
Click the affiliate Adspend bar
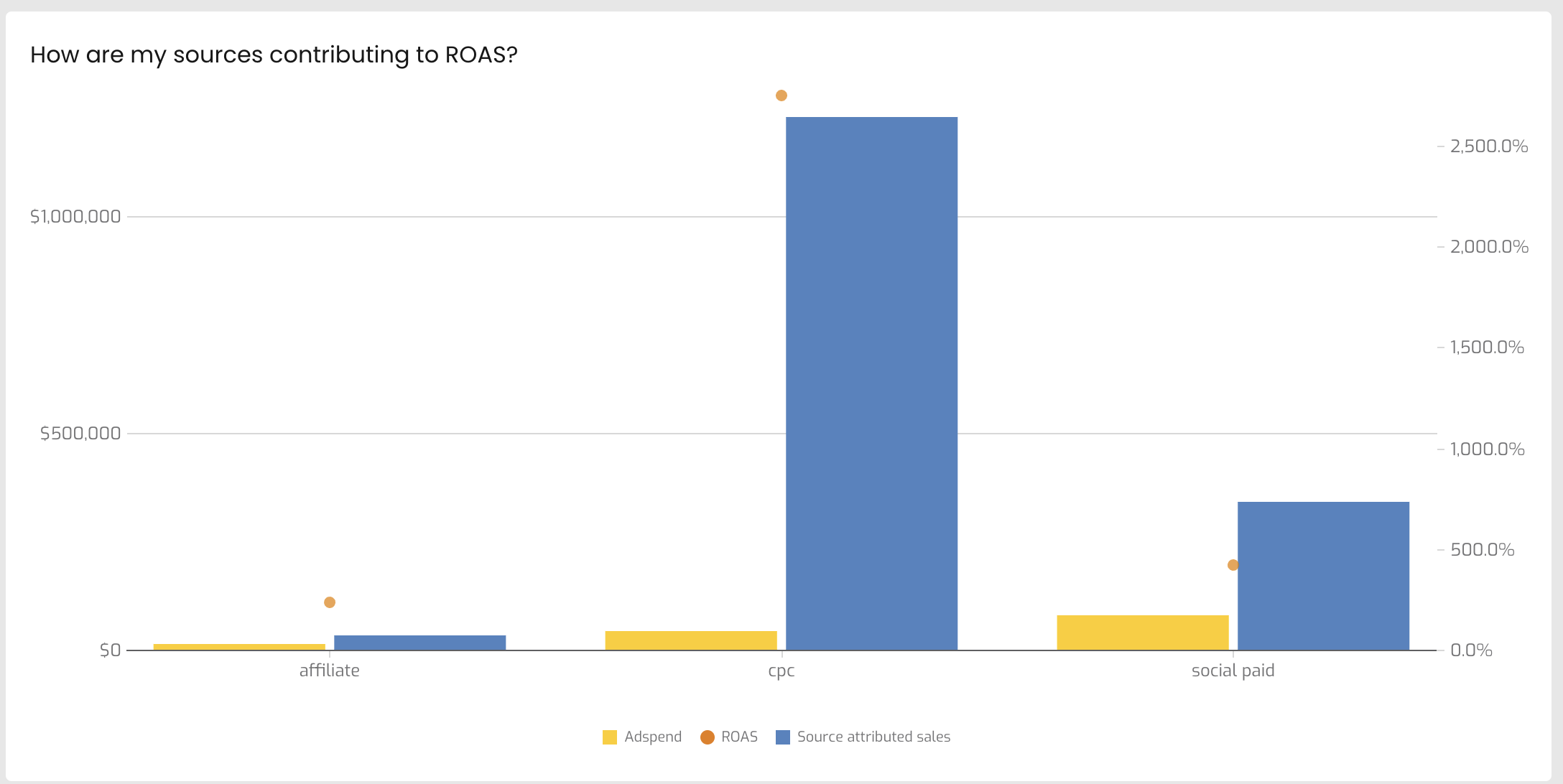239,647
